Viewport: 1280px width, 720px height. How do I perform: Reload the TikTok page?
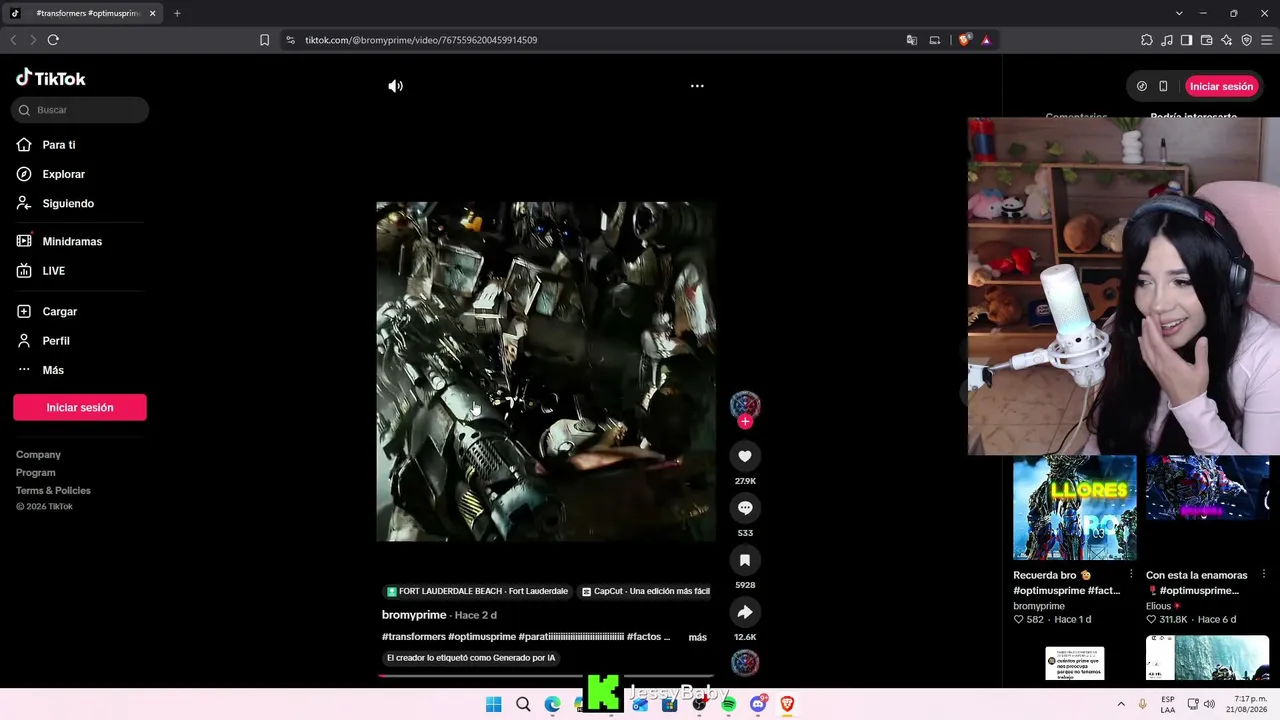pyautogui.click(x=53, y=40)
